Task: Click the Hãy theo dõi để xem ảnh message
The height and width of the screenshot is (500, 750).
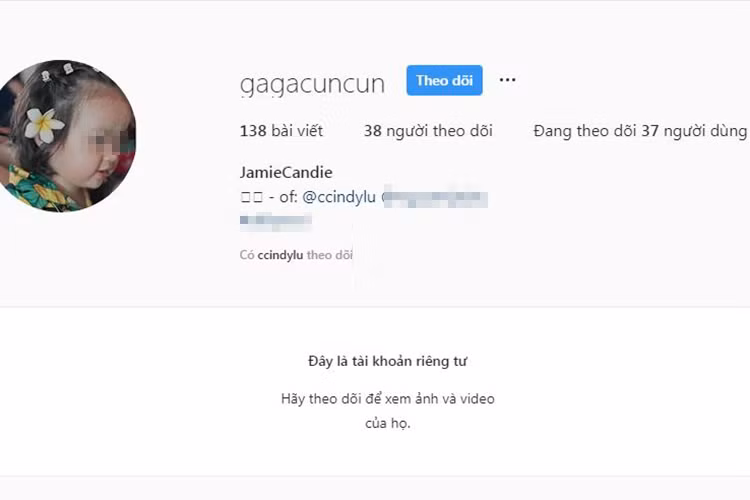Action: click(x=387, y=411)
